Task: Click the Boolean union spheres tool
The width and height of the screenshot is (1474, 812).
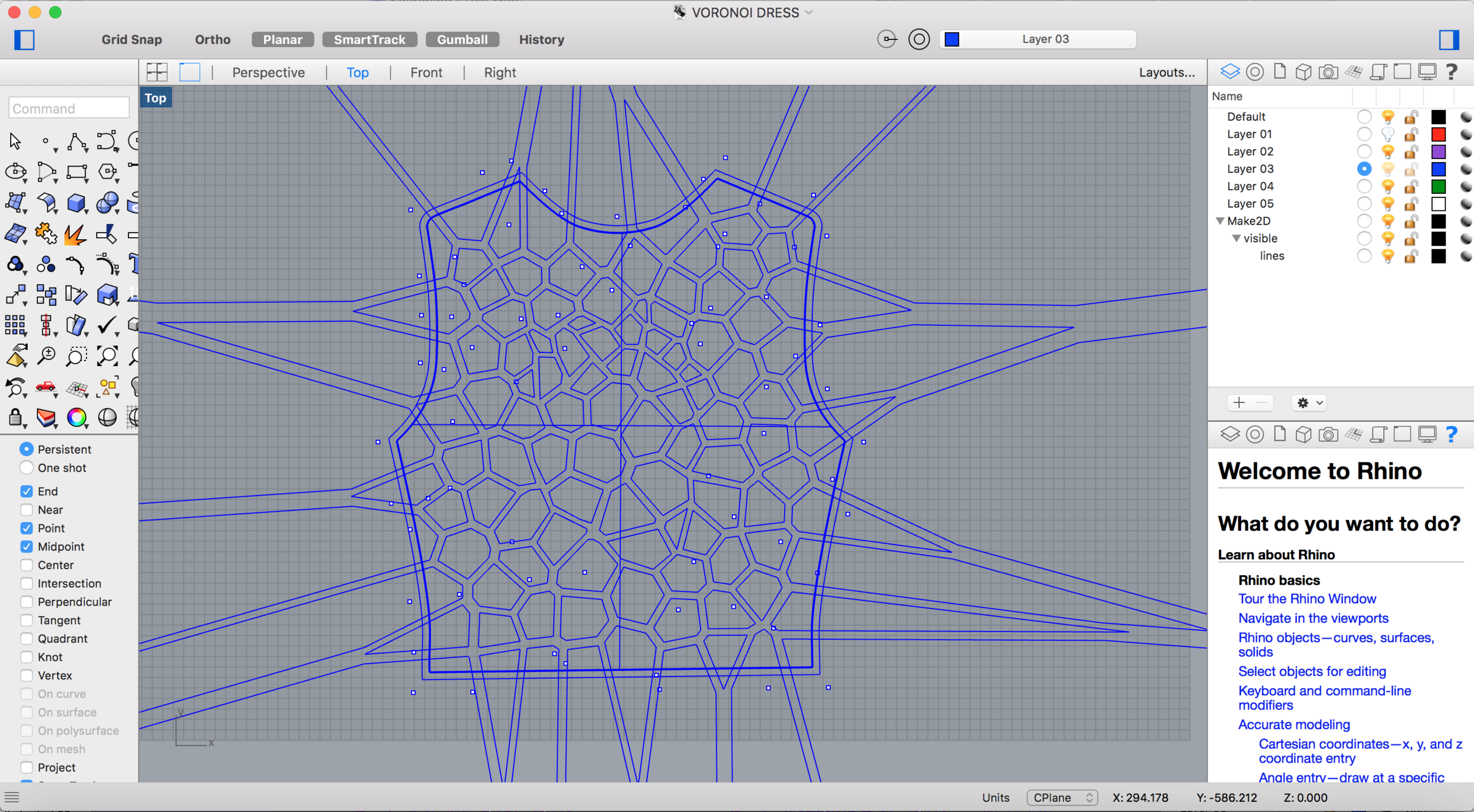Action: (107, 203)
